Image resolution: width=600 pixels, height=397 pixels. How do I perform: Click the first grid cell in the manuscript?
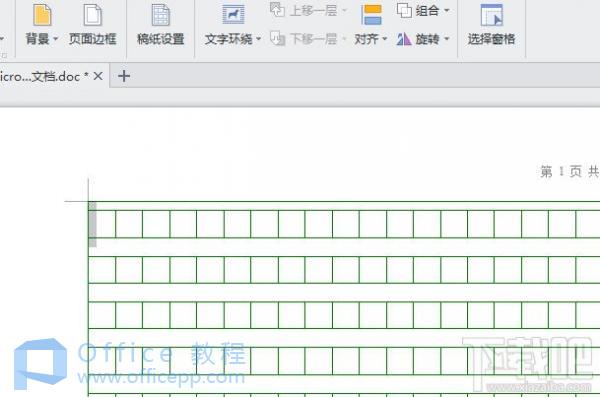[102, 224]
